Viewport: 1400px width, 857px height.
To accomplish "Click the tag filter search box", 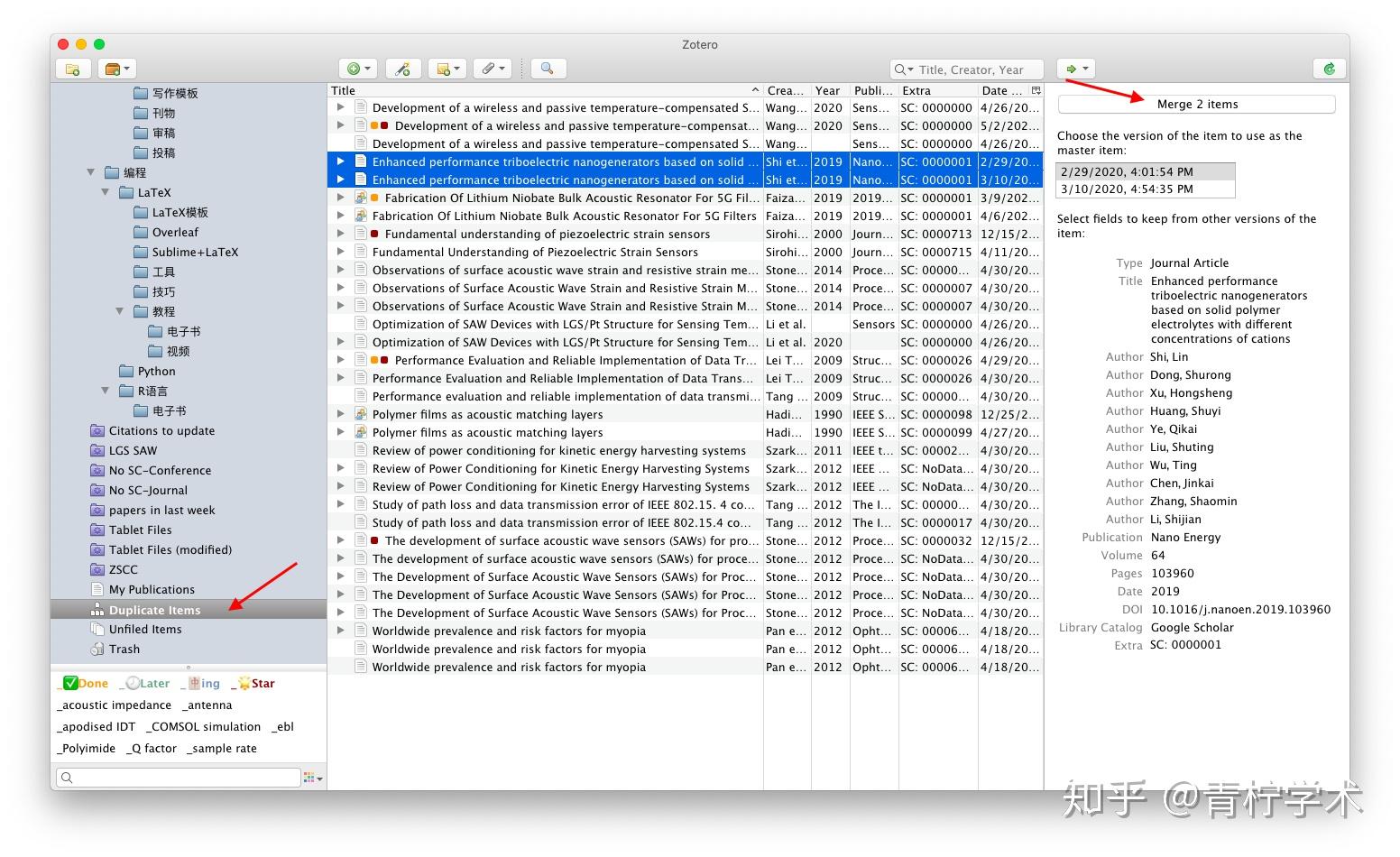I will [x=179, y=778].
